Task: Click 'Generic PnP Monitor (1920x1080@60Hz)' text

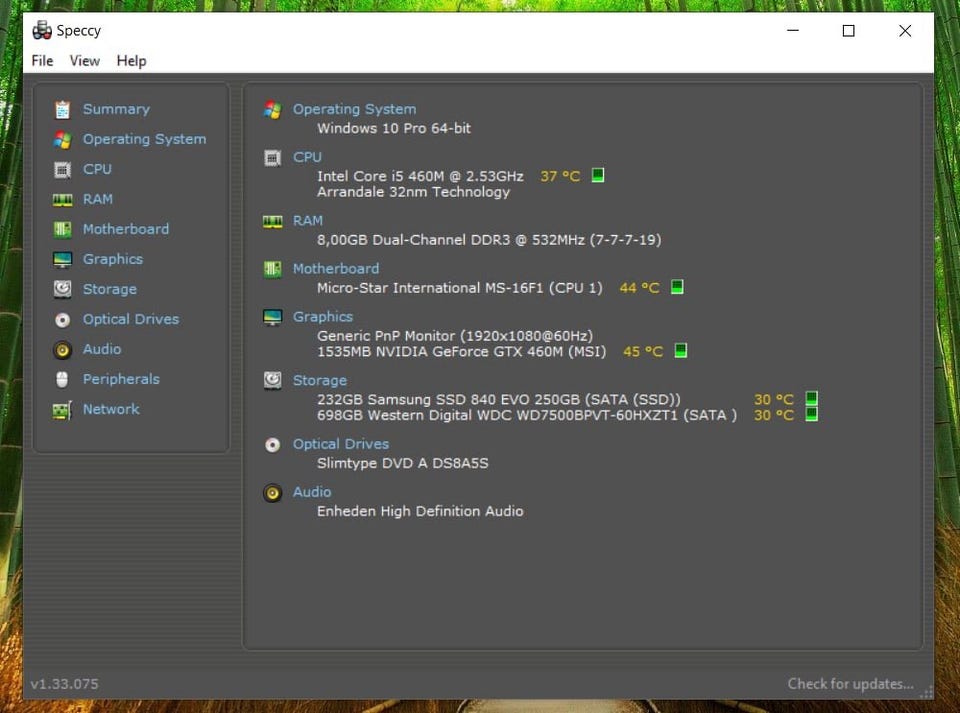Action: pyautogui.click(x=455, y=335)
